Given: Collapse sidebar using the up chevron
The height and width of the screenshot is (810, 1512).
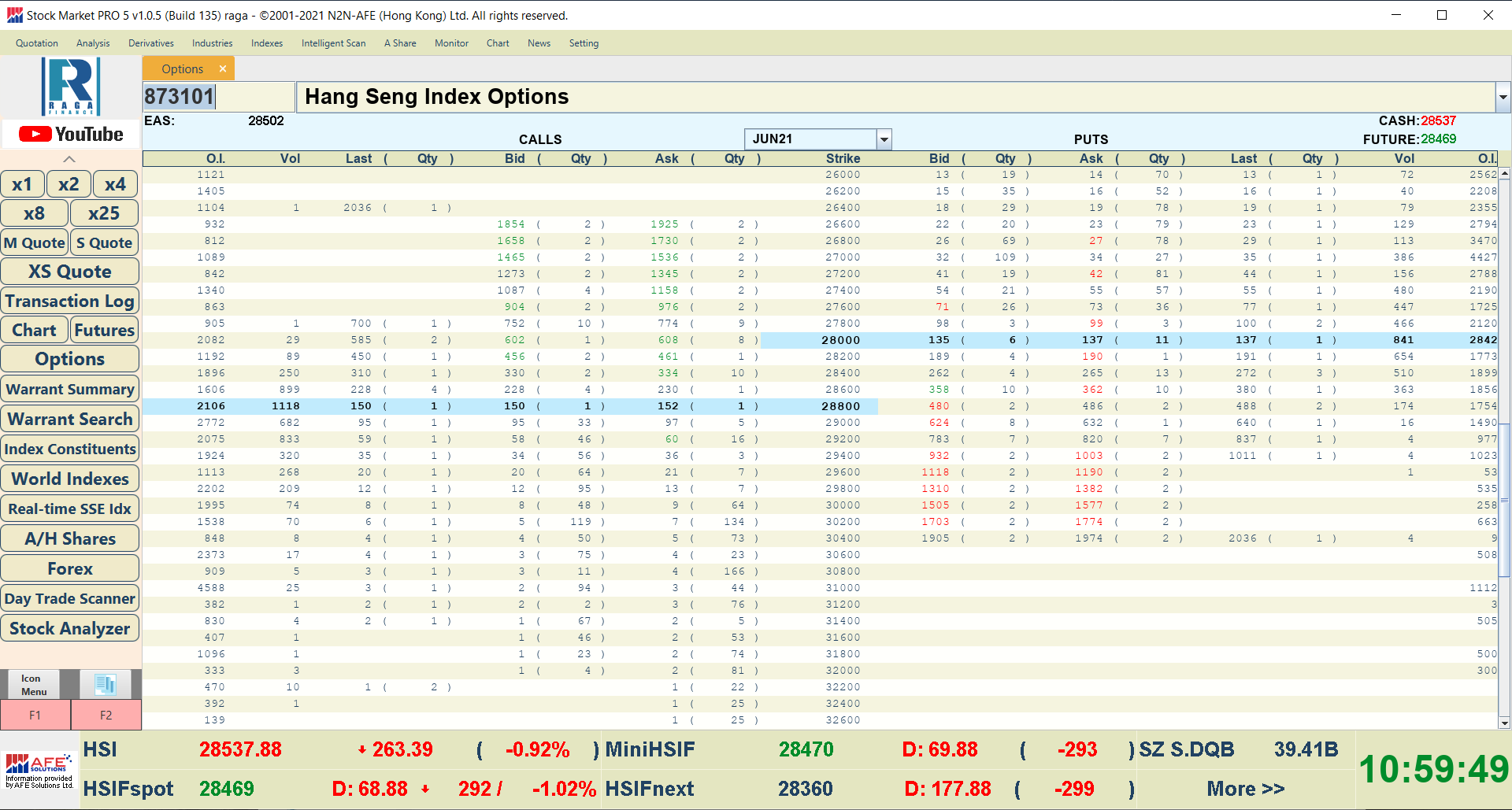Looking at the screenshot, I should tap(69, 159).
